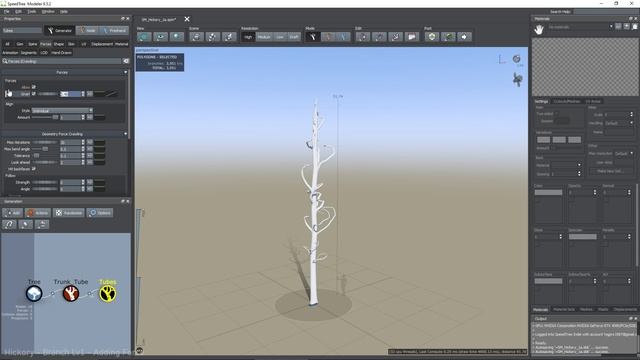
Task: Click the link tool icon below Add button
Action: click(x=9, y=224)
